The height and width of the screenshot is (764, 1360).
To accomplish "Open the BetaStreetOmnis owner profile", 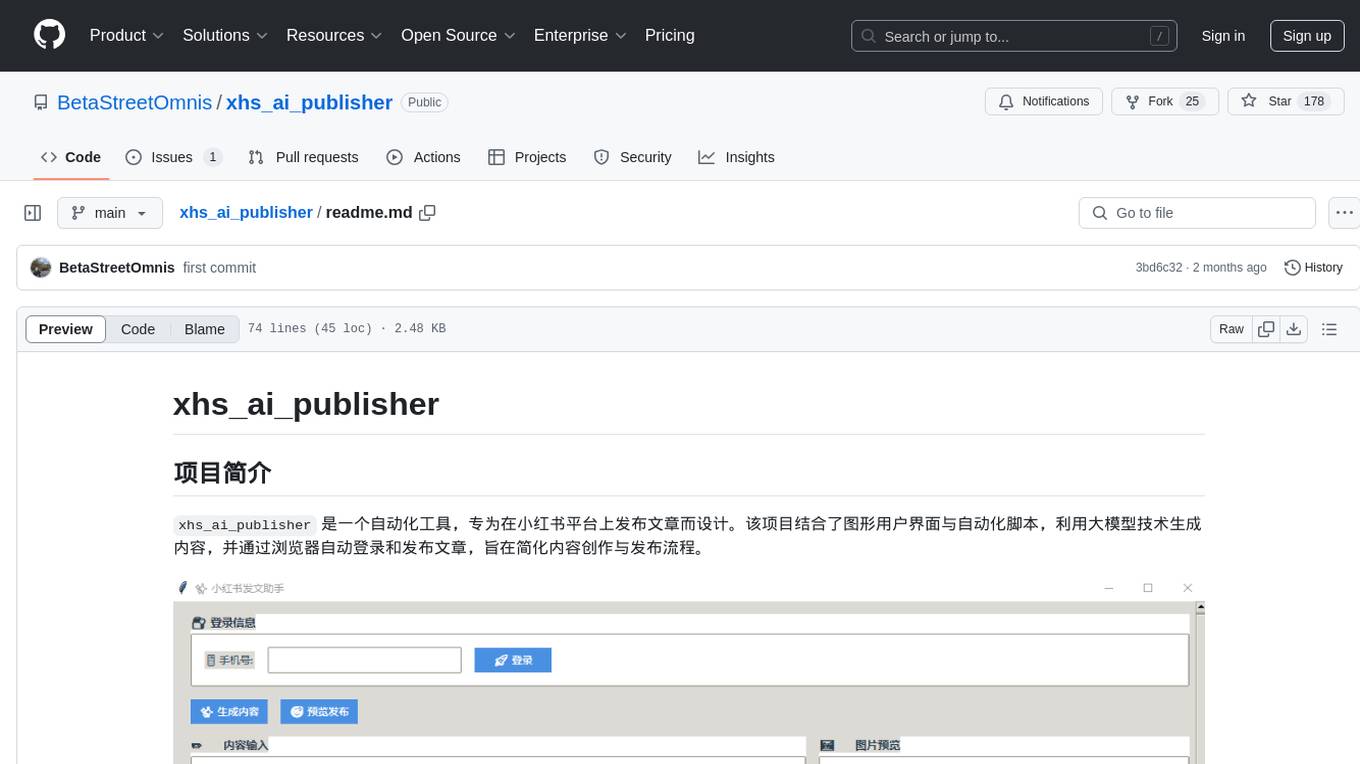I will [134, 102].
